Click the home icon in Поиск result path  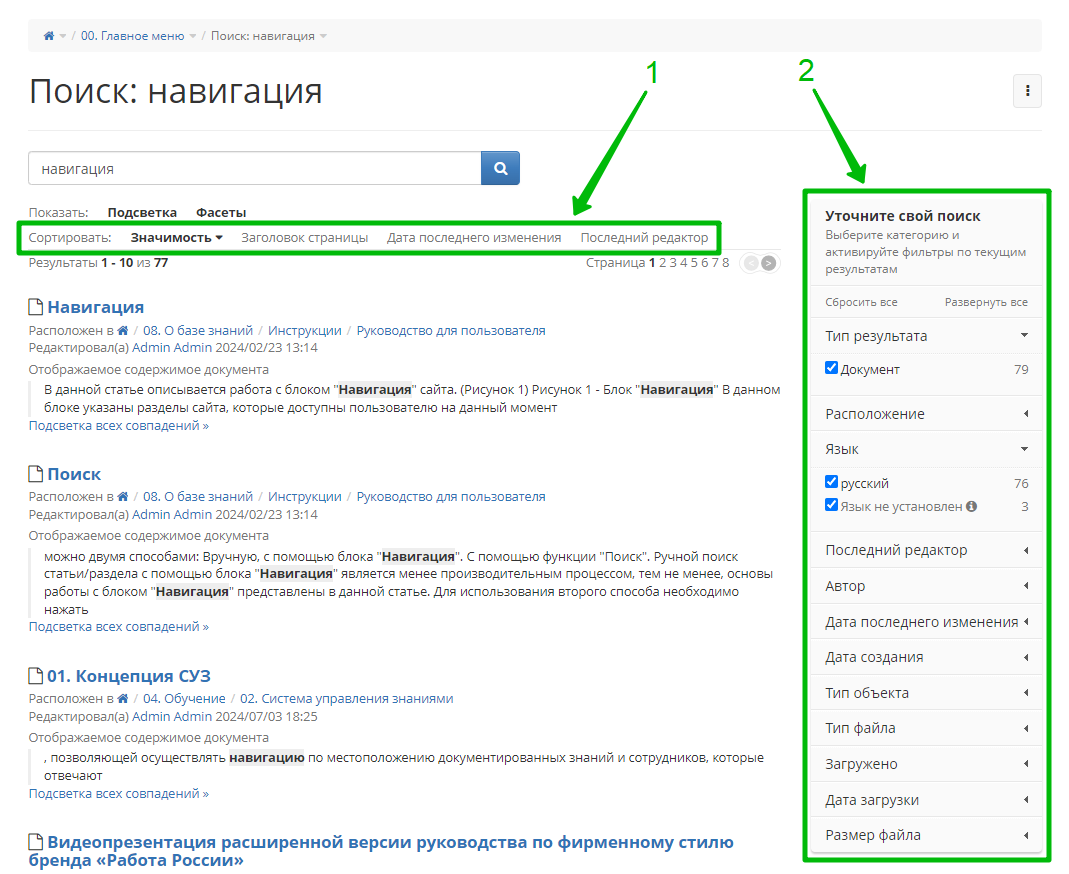(123, 497)
